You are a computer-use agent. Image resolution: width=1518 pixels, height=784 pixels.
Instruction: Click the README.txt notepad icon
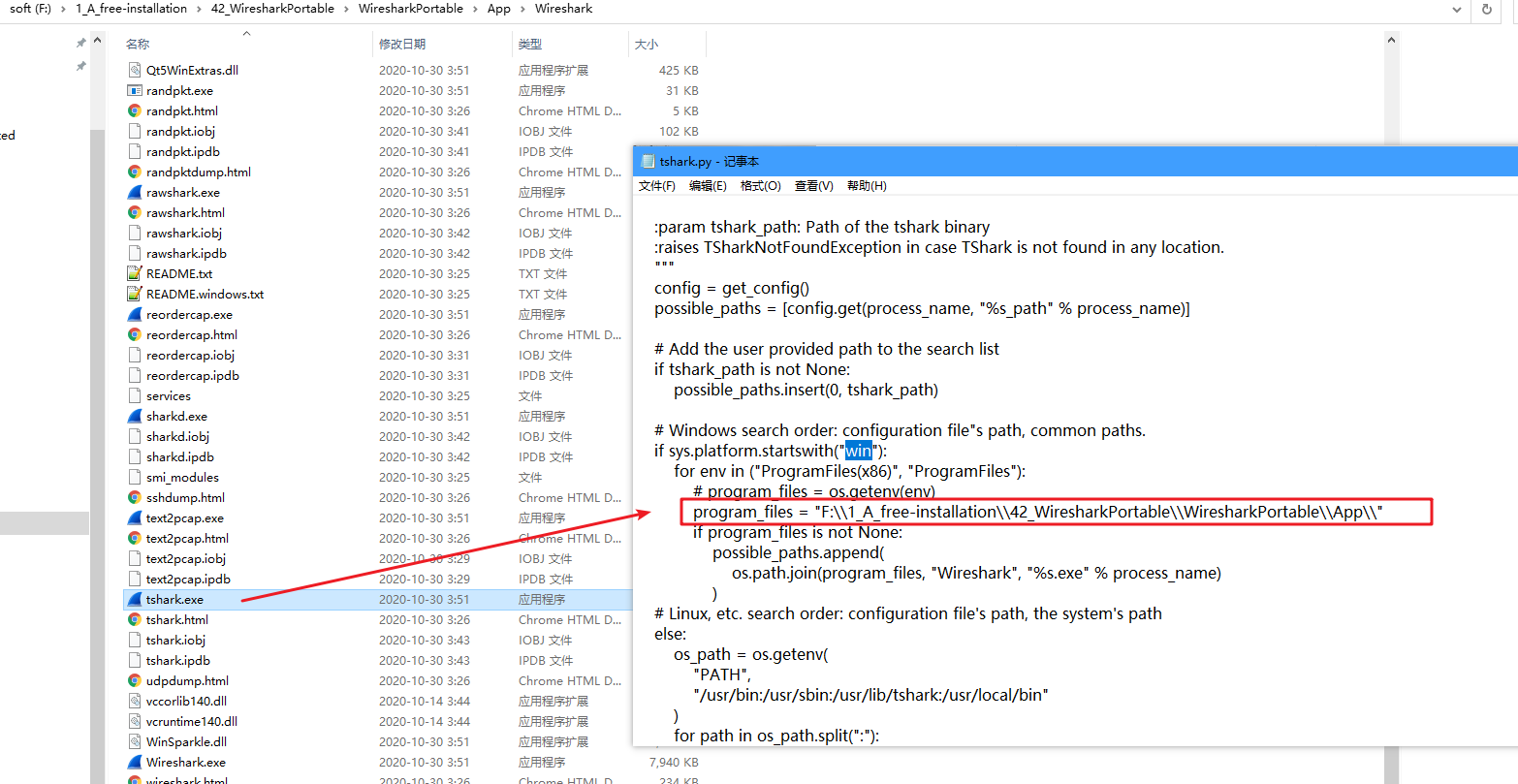[135, 273]
